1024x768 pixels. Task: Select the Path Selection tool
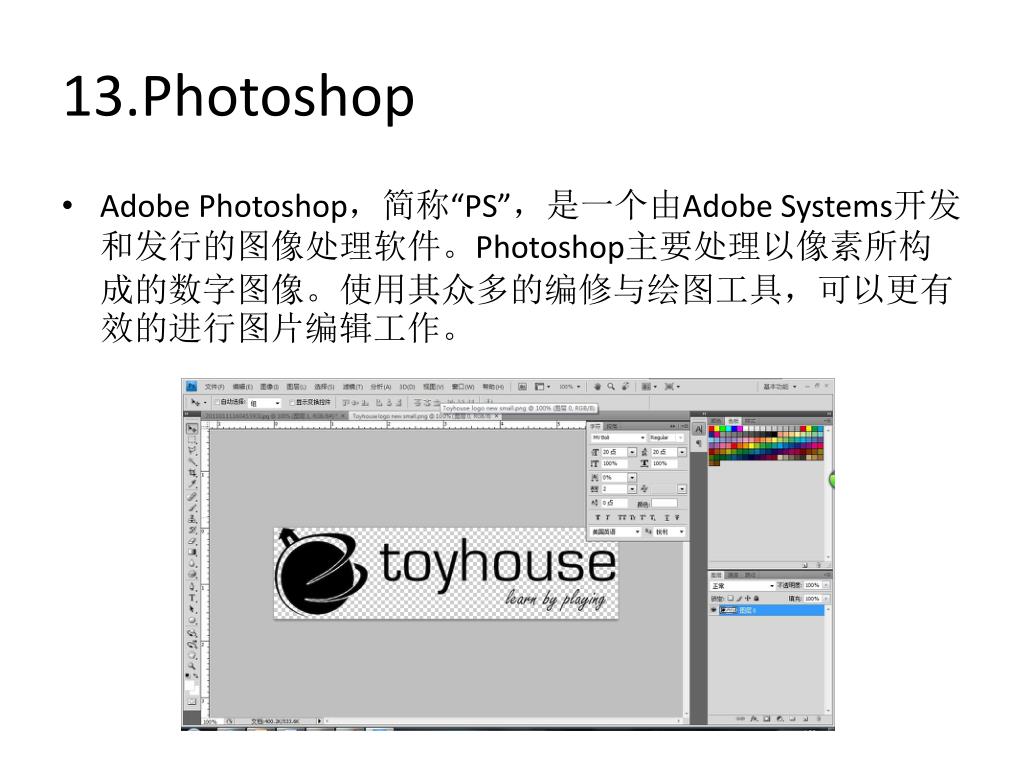(x=192, y=609)
